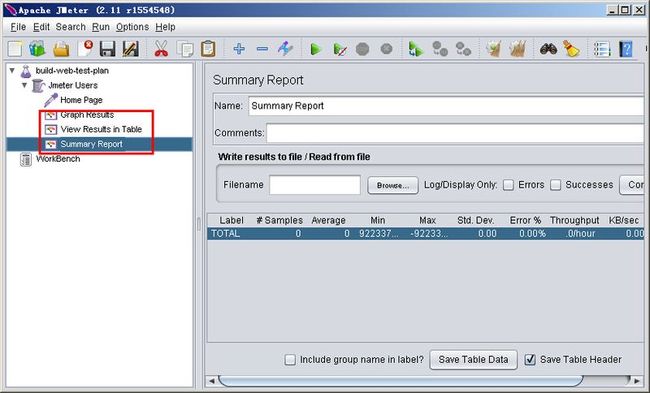Image resolution: width=650 pixels, height=393 pixels.
Task: Click the Save Table Data button
Action: point(473,359)
